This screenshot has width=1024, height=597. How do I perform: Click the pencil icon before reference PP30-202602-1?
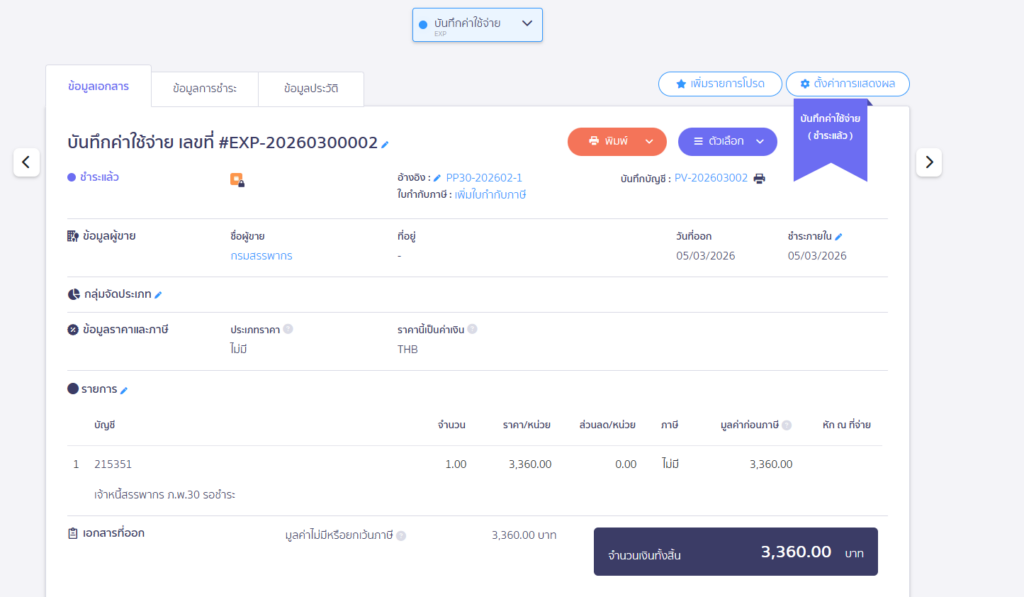point(437,178)
